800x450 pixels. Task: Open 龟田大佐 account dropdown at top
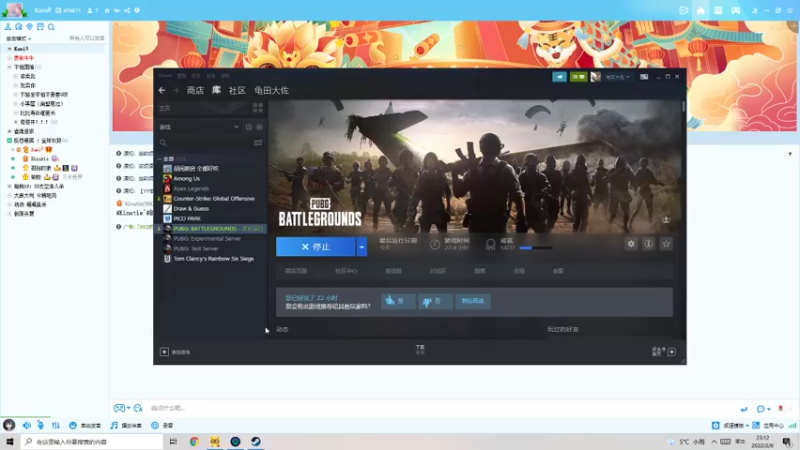[x=618, y=77]
